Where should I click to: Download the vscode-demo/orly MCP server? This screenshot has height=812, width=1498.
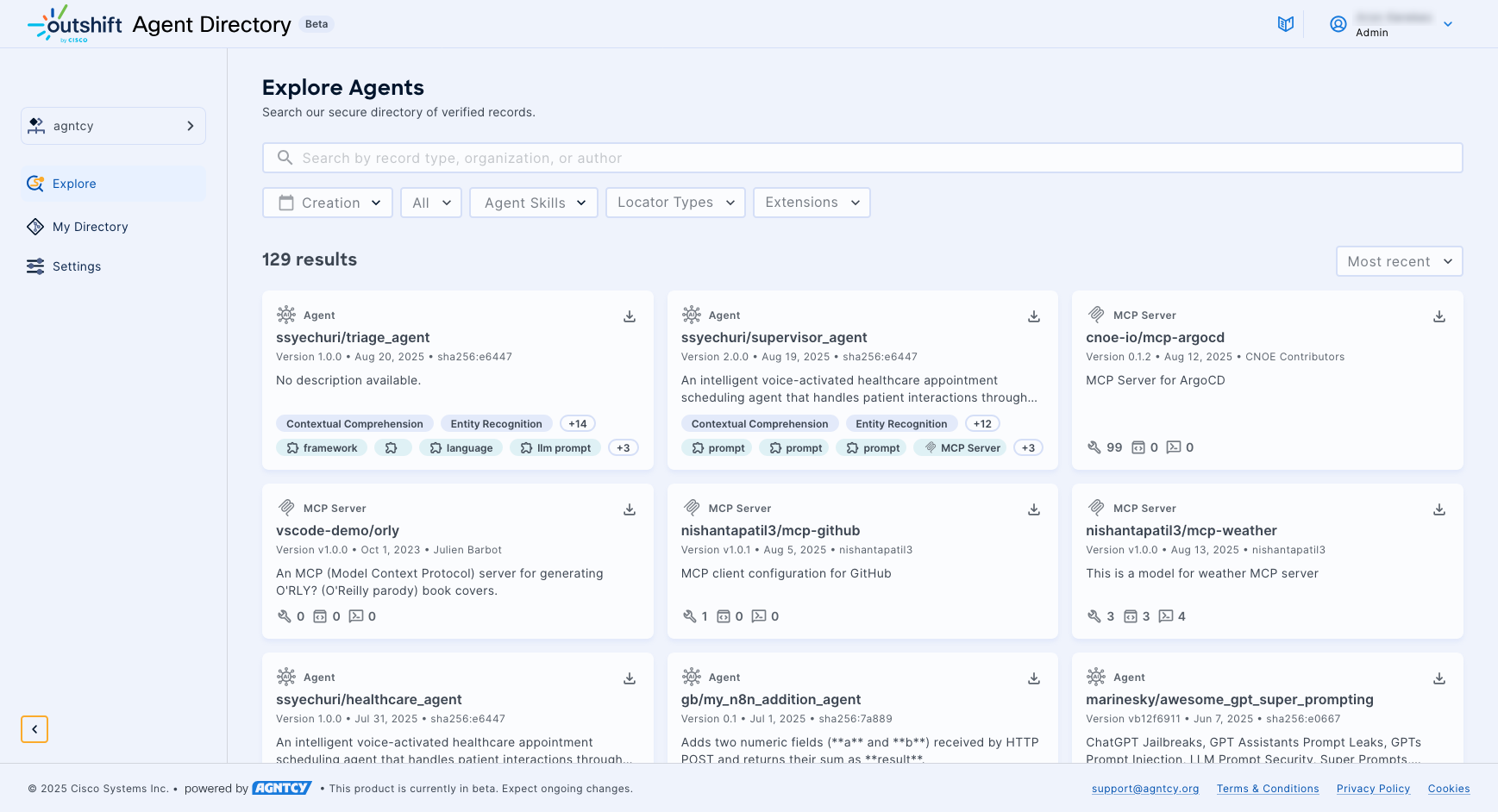630,509
